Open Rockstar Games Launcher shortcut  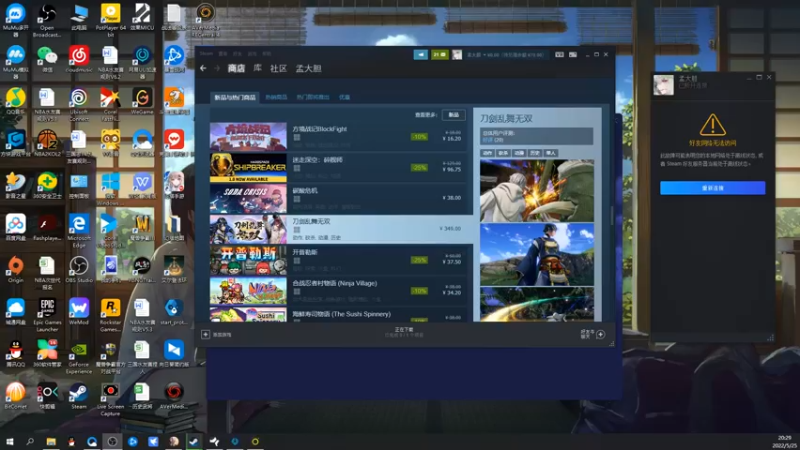tap(110, 315)
